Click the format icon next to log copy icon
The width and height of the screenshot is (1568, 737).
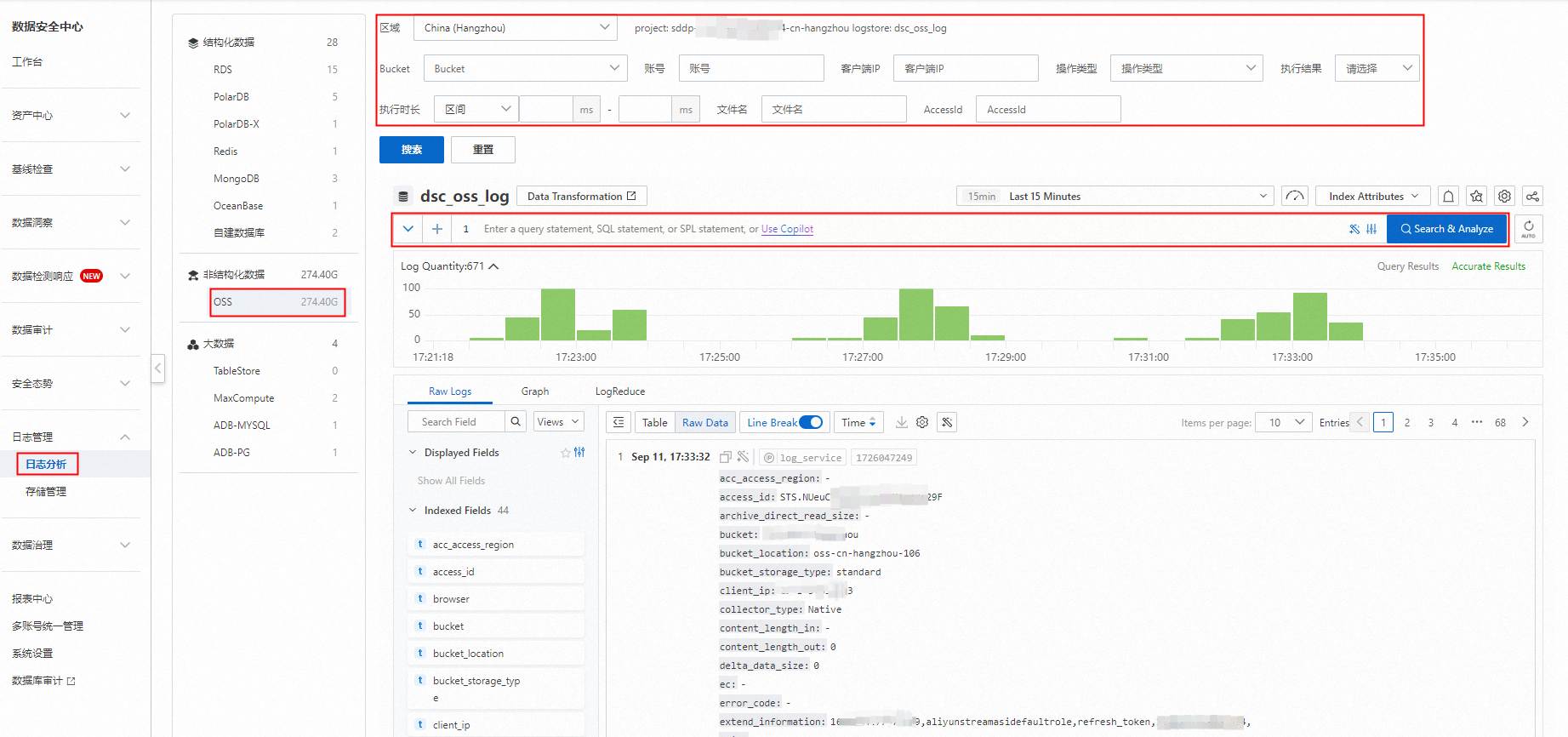point(743,457)
